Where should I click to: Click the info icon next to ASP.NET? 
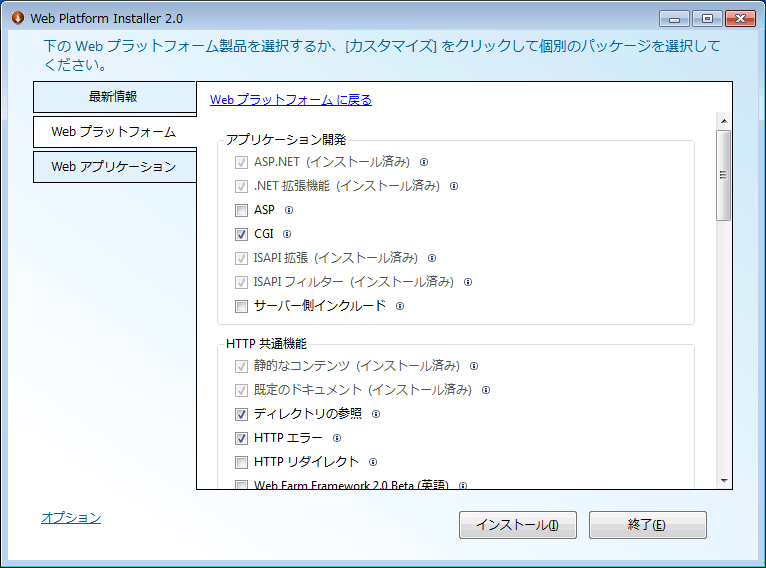[x=424, y=162]
